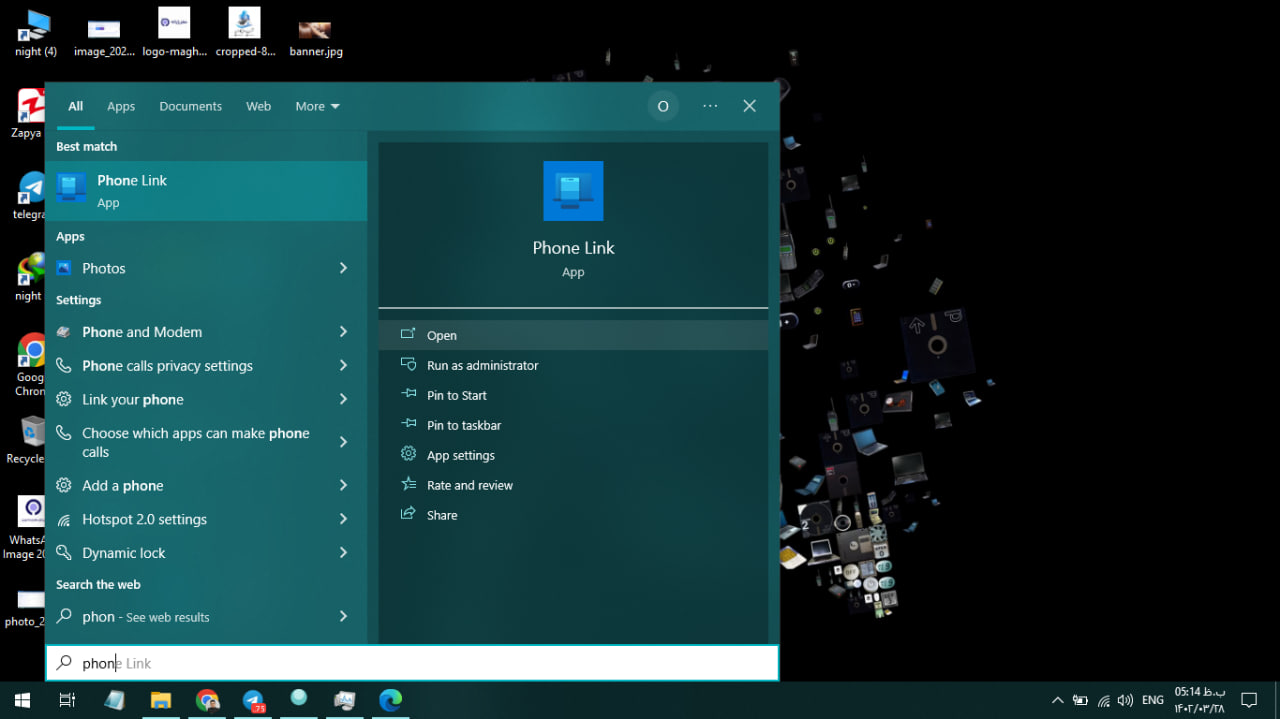Click the search input box
Viewport: 1280px width, 719px height.
coord(420,663)
